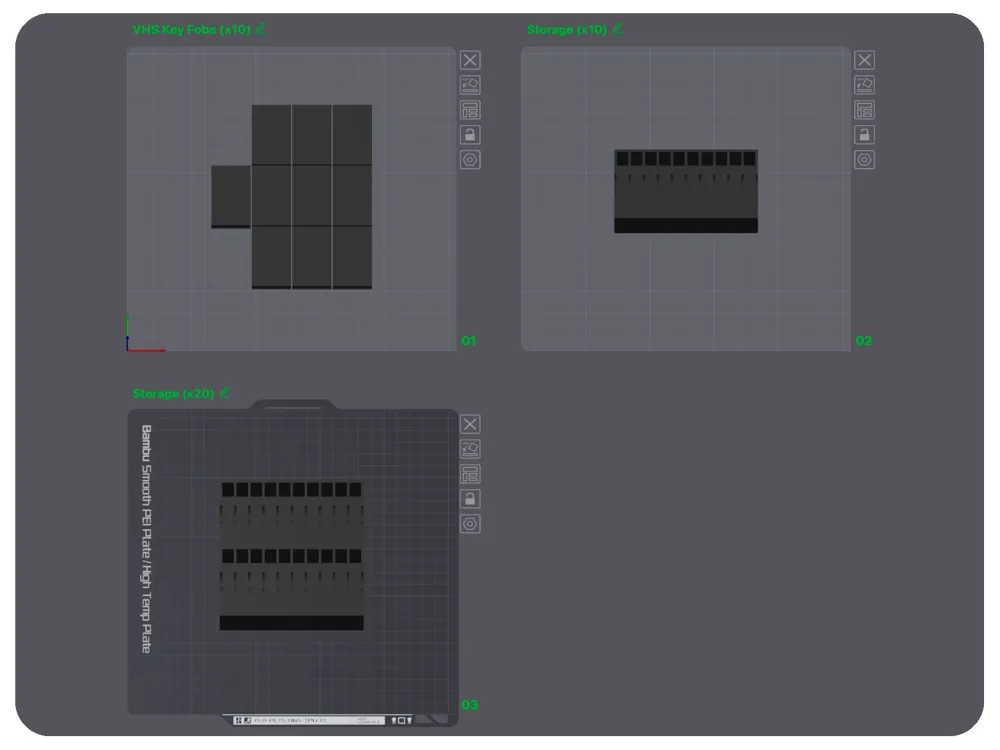Open settings for Storage (x10) plate

(864, 159)
